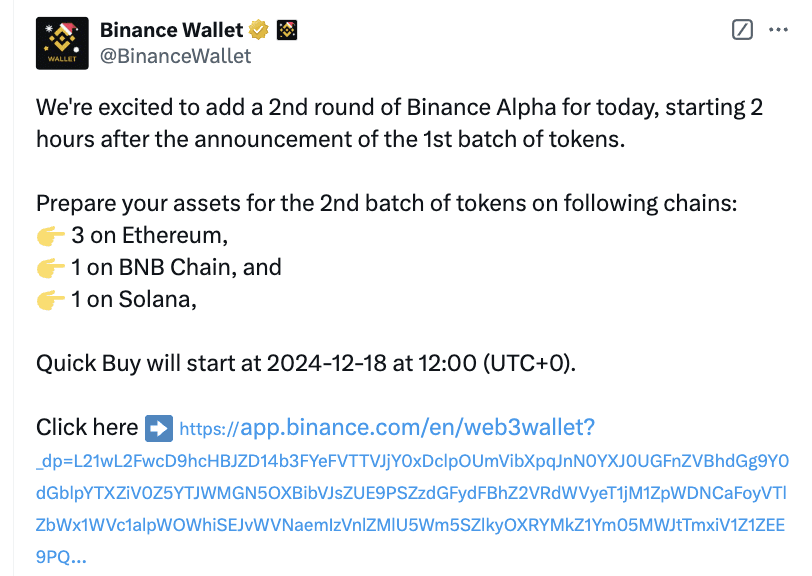Viewport: 812px width, 576px height.
Task: Click the Binance affiliate badge icon
Action: 287,30
